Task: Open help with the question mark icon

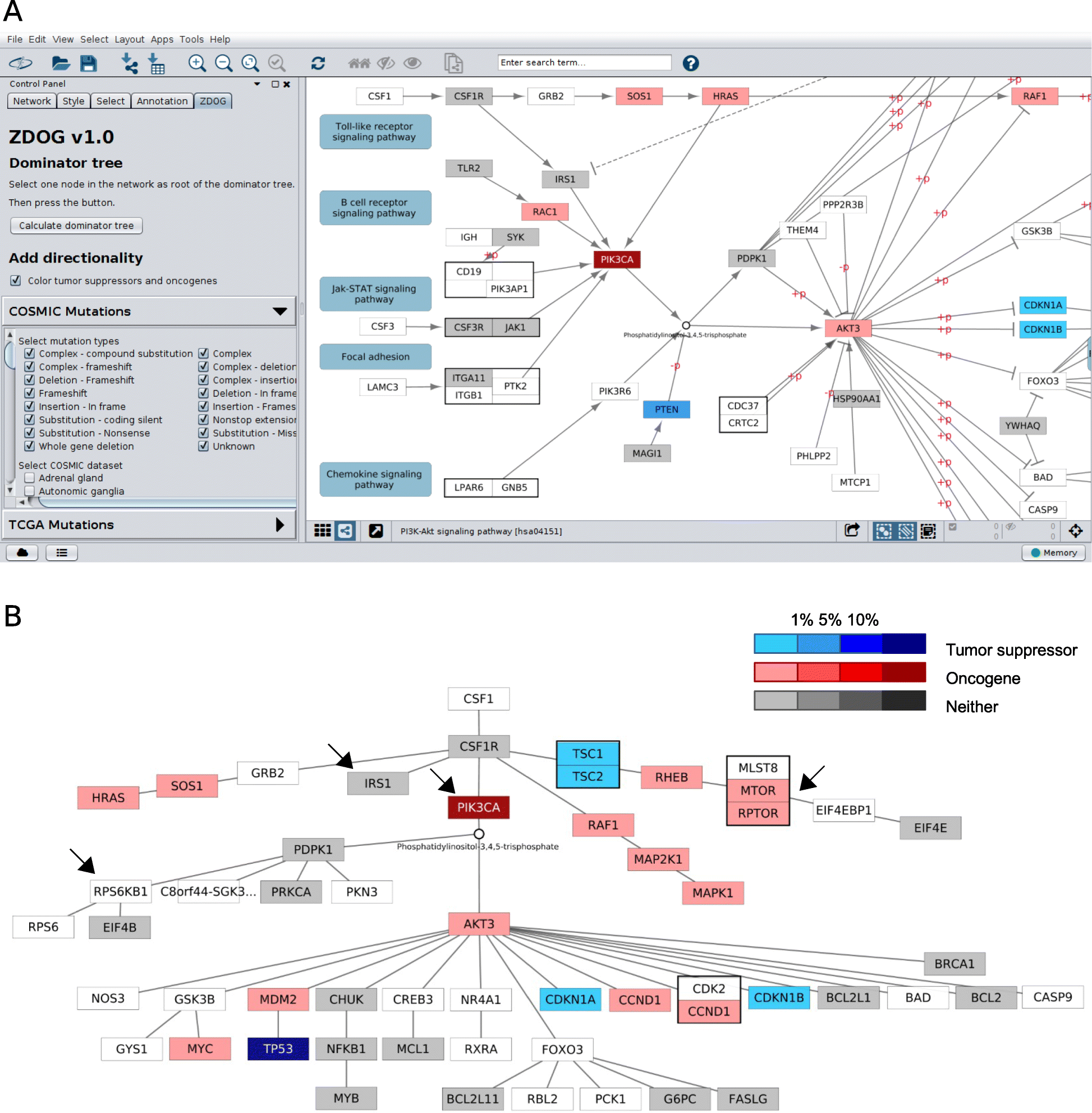Action: (x=691, y=63)
